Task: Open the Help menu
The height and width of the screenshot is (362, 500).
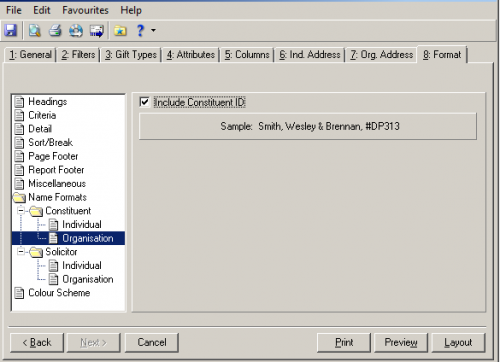Action: (131, 10)
